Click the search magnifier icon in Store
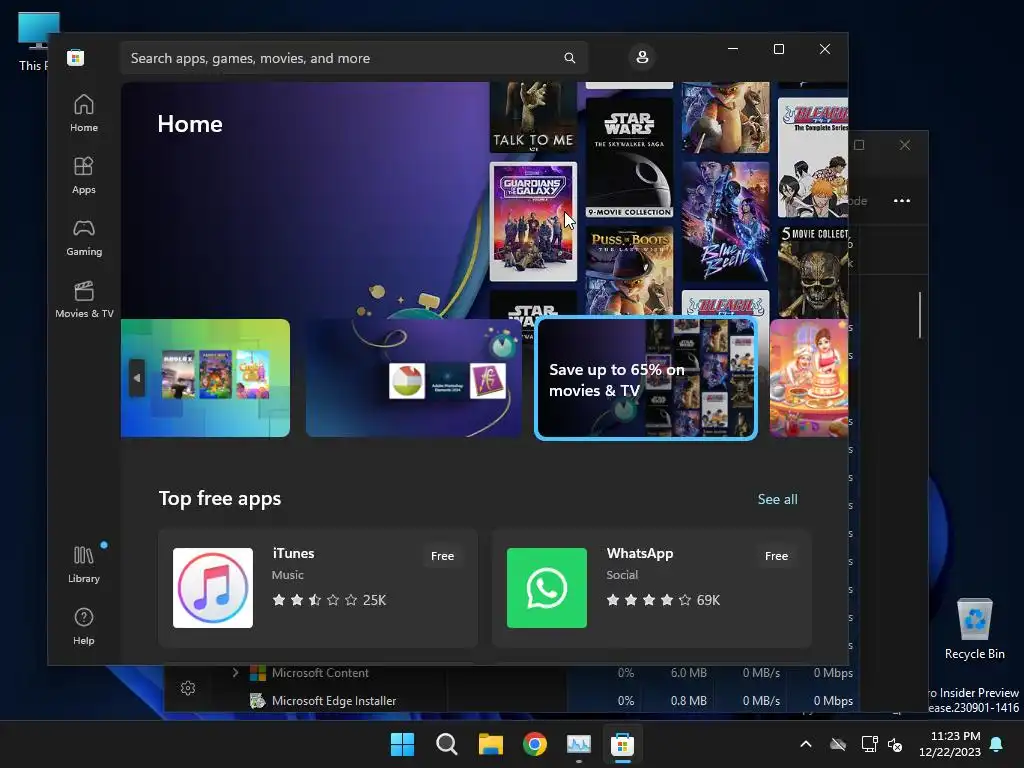 [569, 58]
